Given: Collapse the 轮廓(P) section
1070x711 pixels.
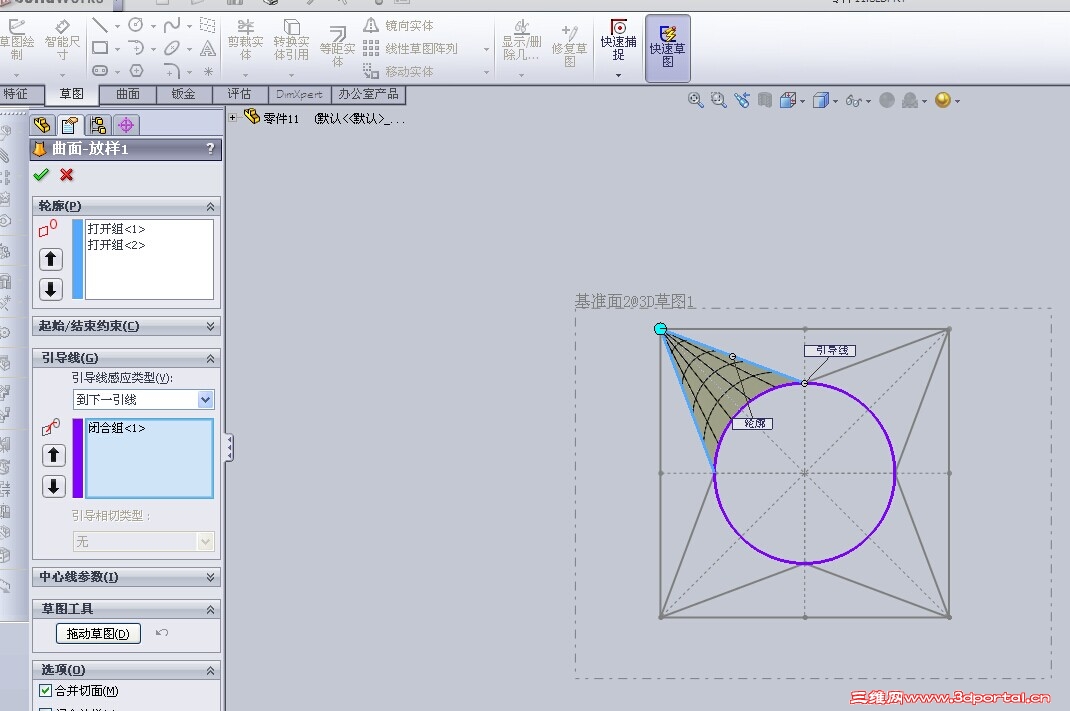Looking at the screenshot, I should click(210, 206).
